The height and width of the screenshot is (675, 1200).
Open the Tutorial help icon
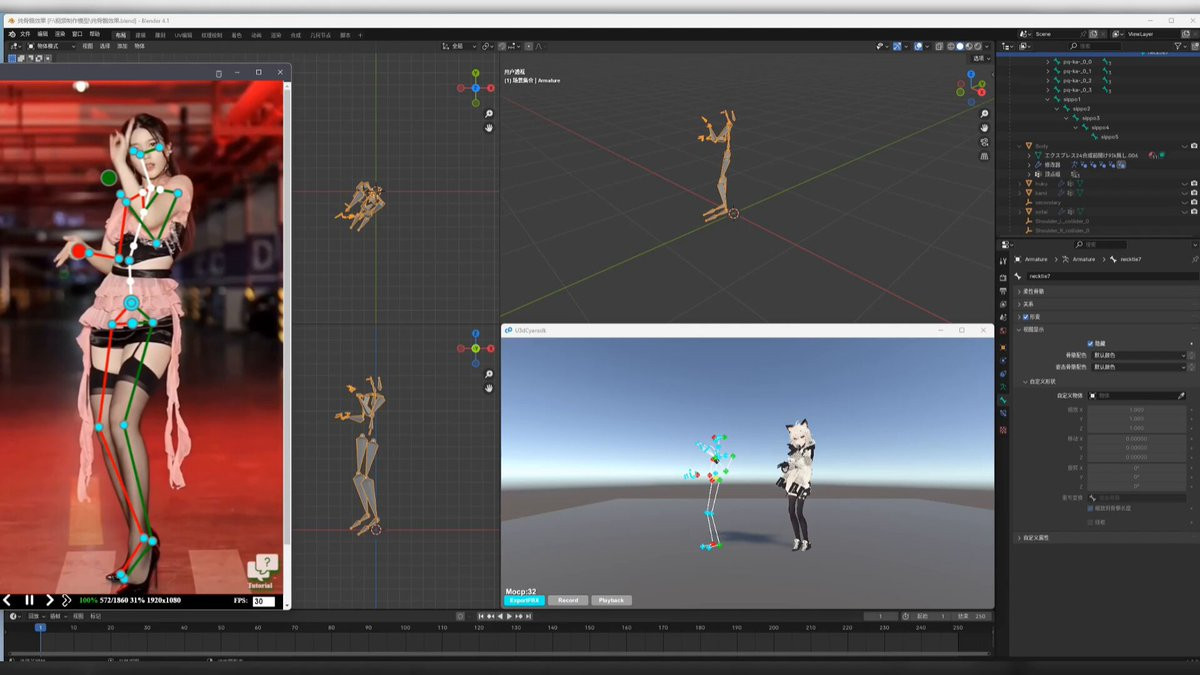[262, 572]
